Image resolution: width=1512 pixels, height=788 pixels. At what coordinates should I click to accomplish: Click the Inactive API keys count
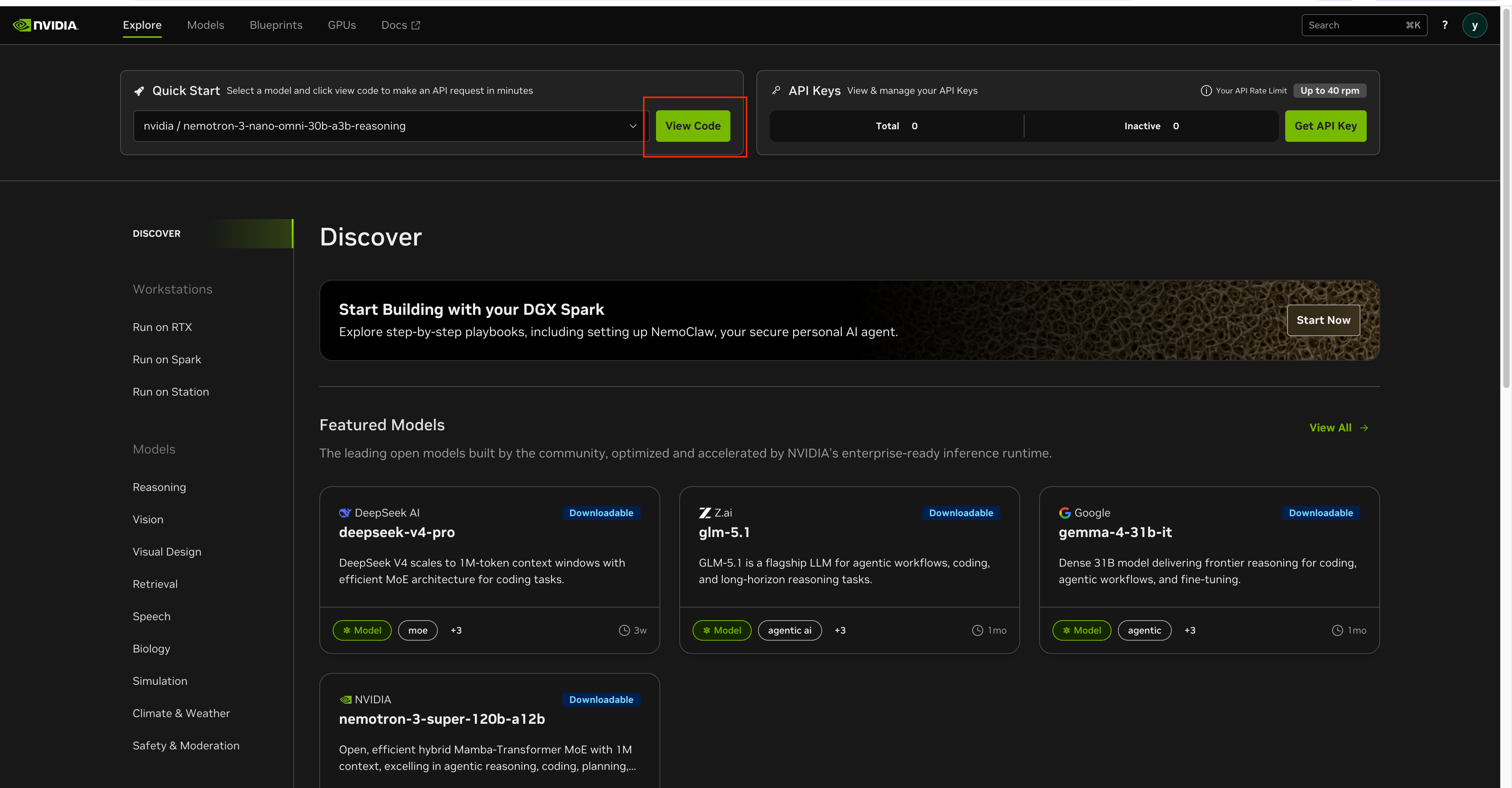click(1151, 126)
